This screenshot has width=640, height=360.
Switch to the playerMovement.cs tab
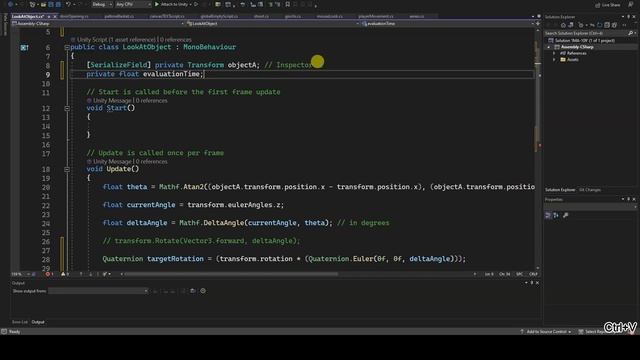tap(376, 16)
